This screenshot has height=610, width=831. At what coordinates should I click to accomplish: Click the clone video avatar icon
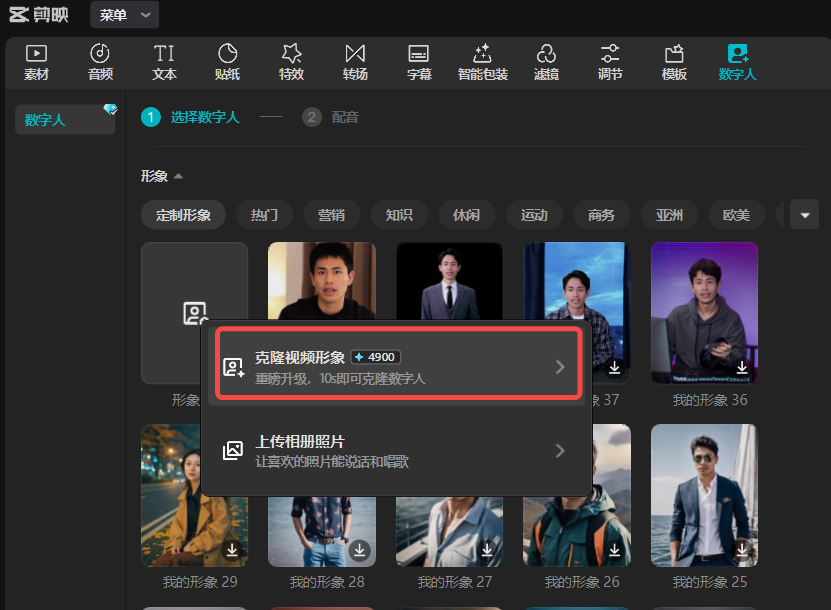[x=233, y=367]
